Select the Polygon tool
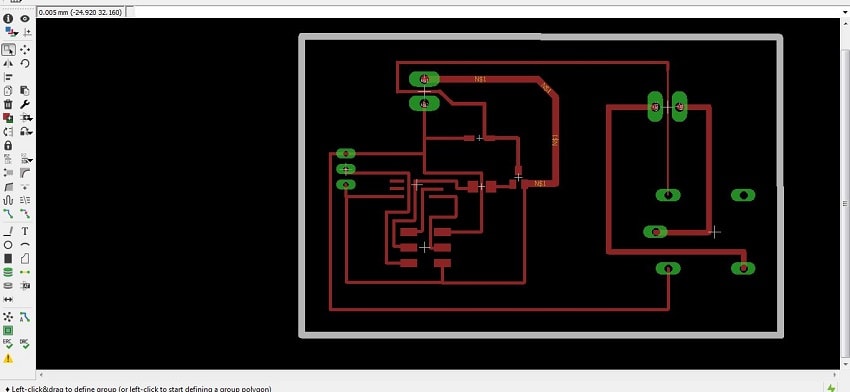This screenshot has width=850, height=392. pyautogui.click(x=25, y=259)
